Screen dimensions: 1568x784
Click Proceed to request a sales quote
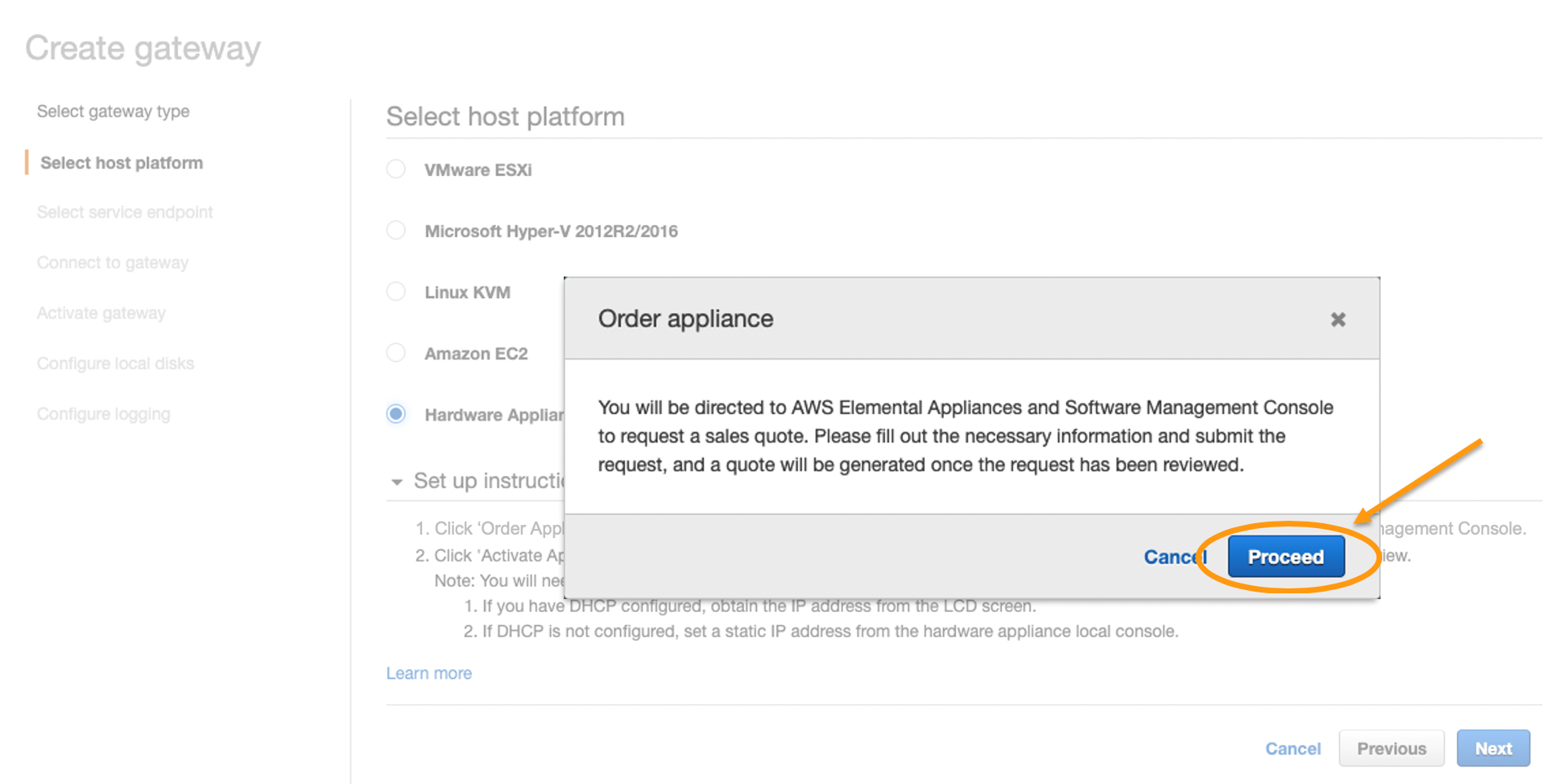point(1285,557)
